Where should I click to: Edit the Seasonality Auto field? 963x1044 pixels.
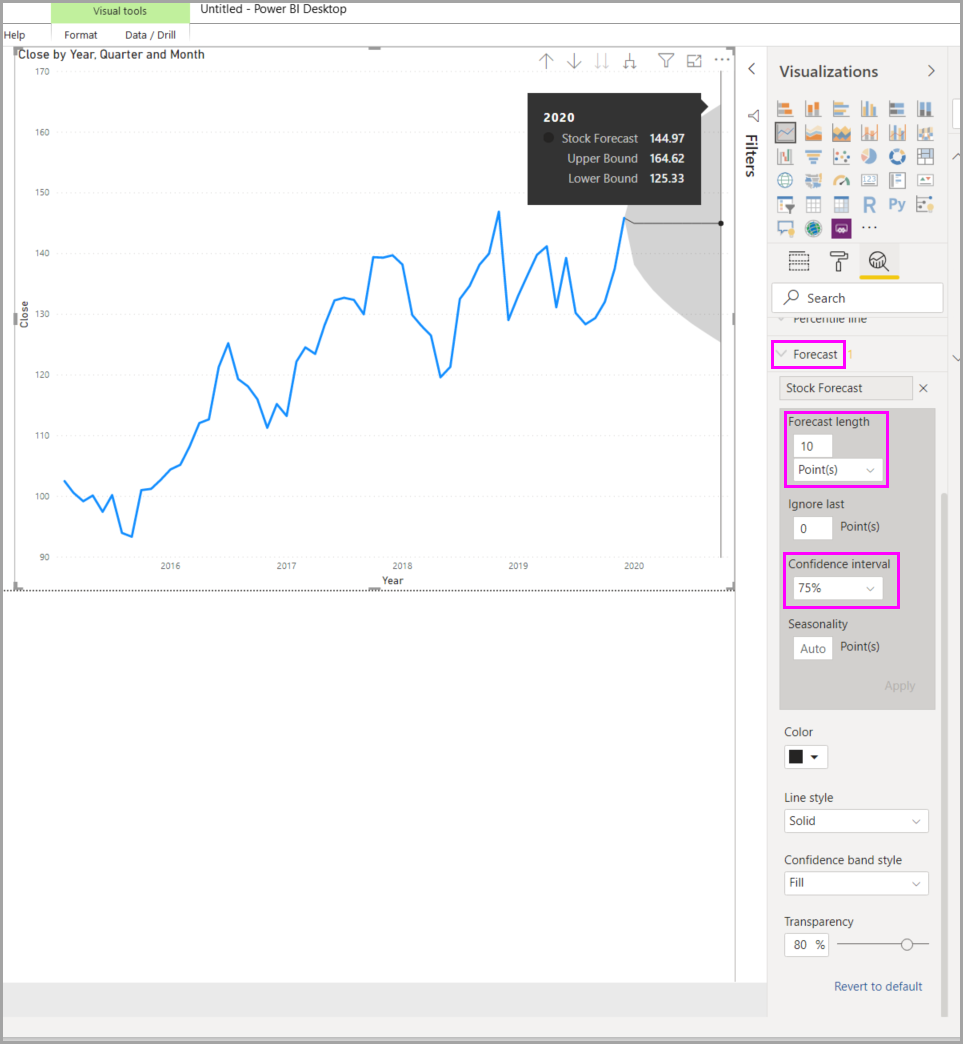tap(812, 649)
